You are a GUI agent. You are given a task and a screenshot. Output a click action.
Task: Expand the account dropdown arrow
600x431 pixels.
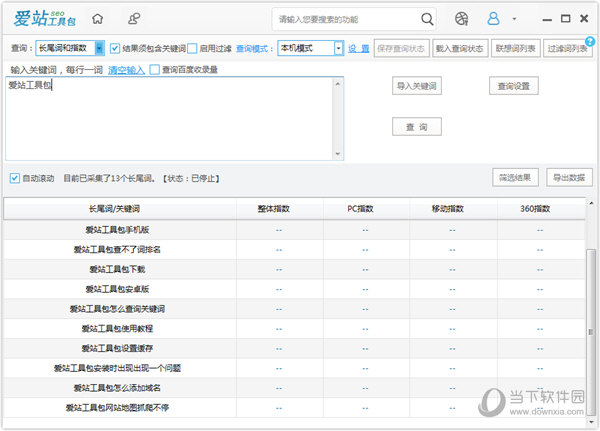pyautogui.click(x=514, y=18)
